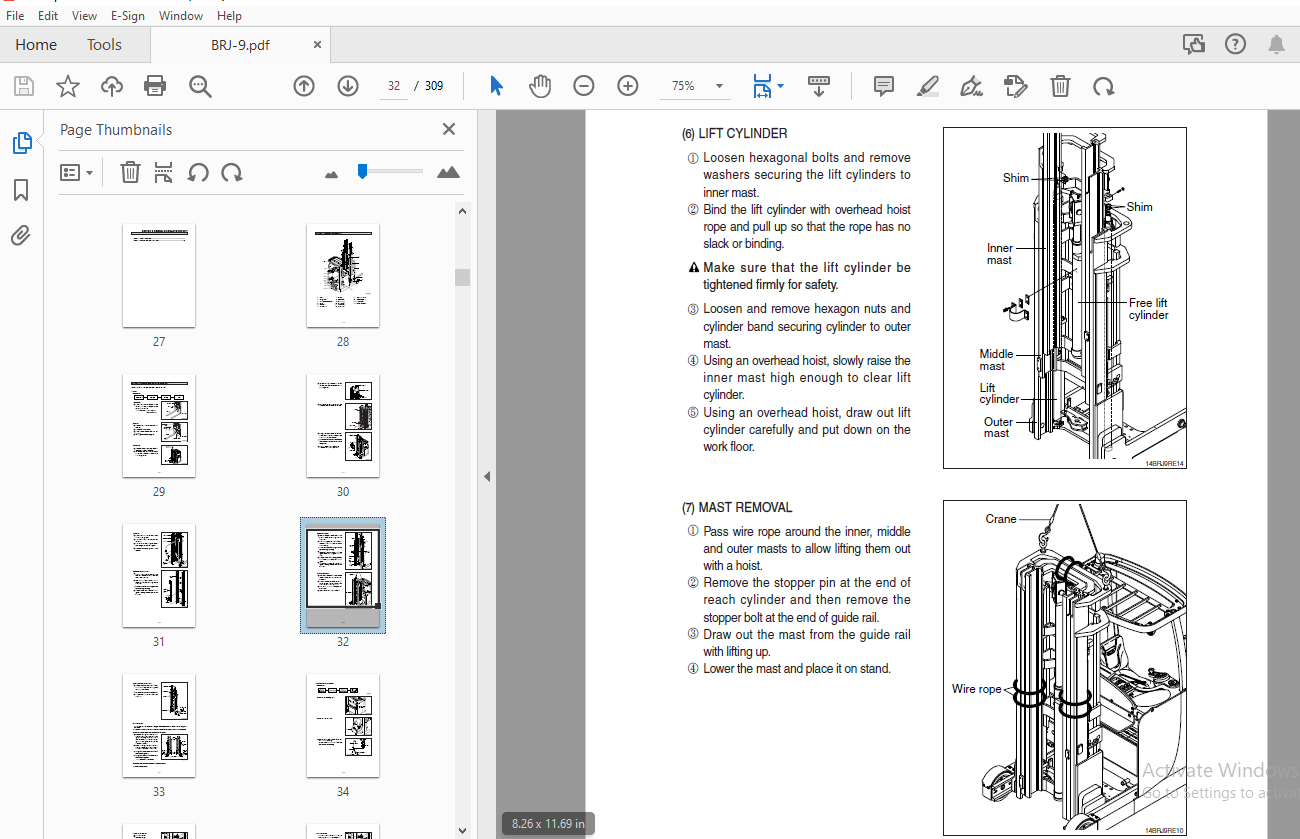
Task: Select the page 30 thumbnail
Action: tap(343, 425)
